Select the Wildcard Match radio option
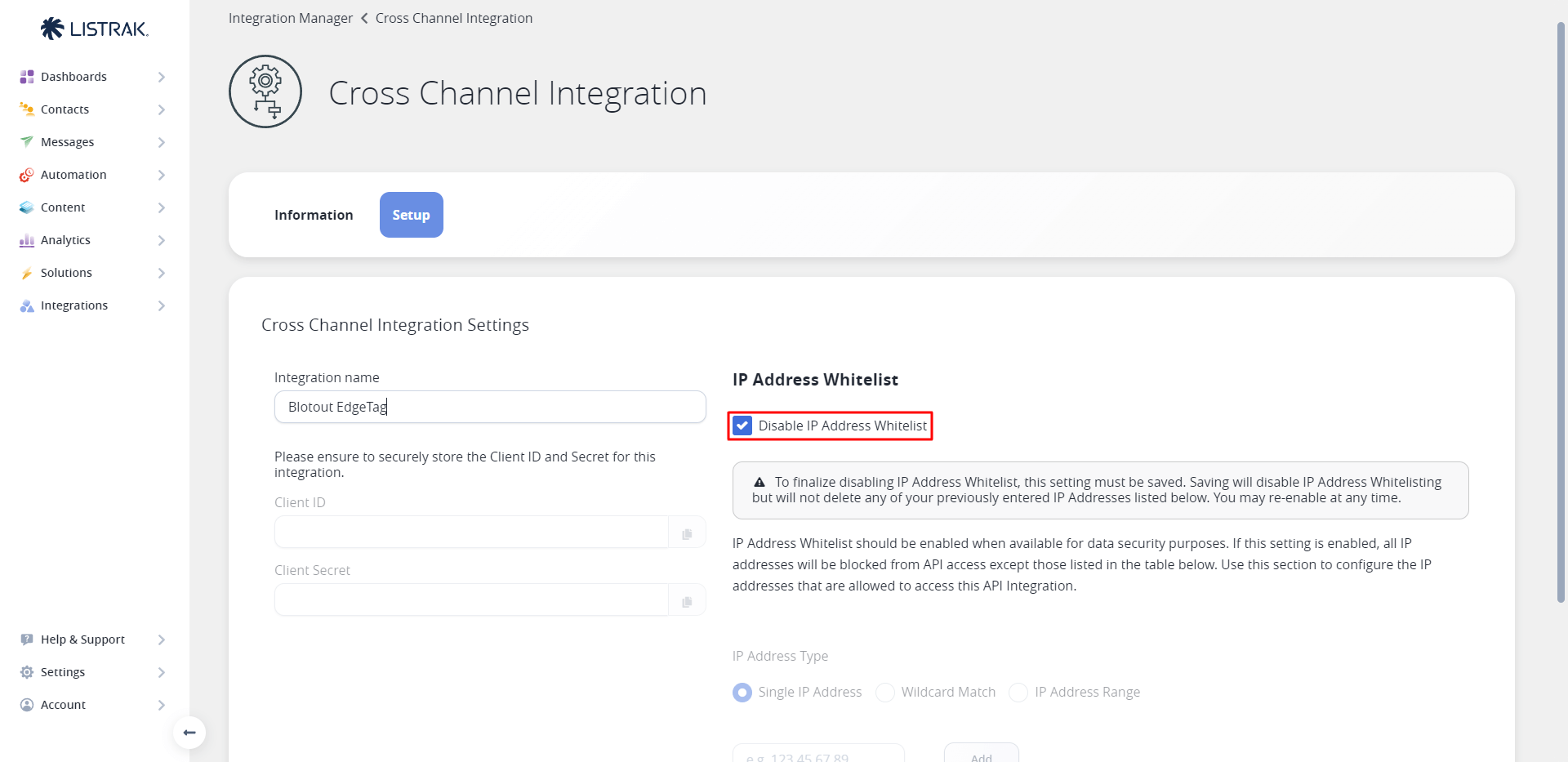 click(885, 693)
